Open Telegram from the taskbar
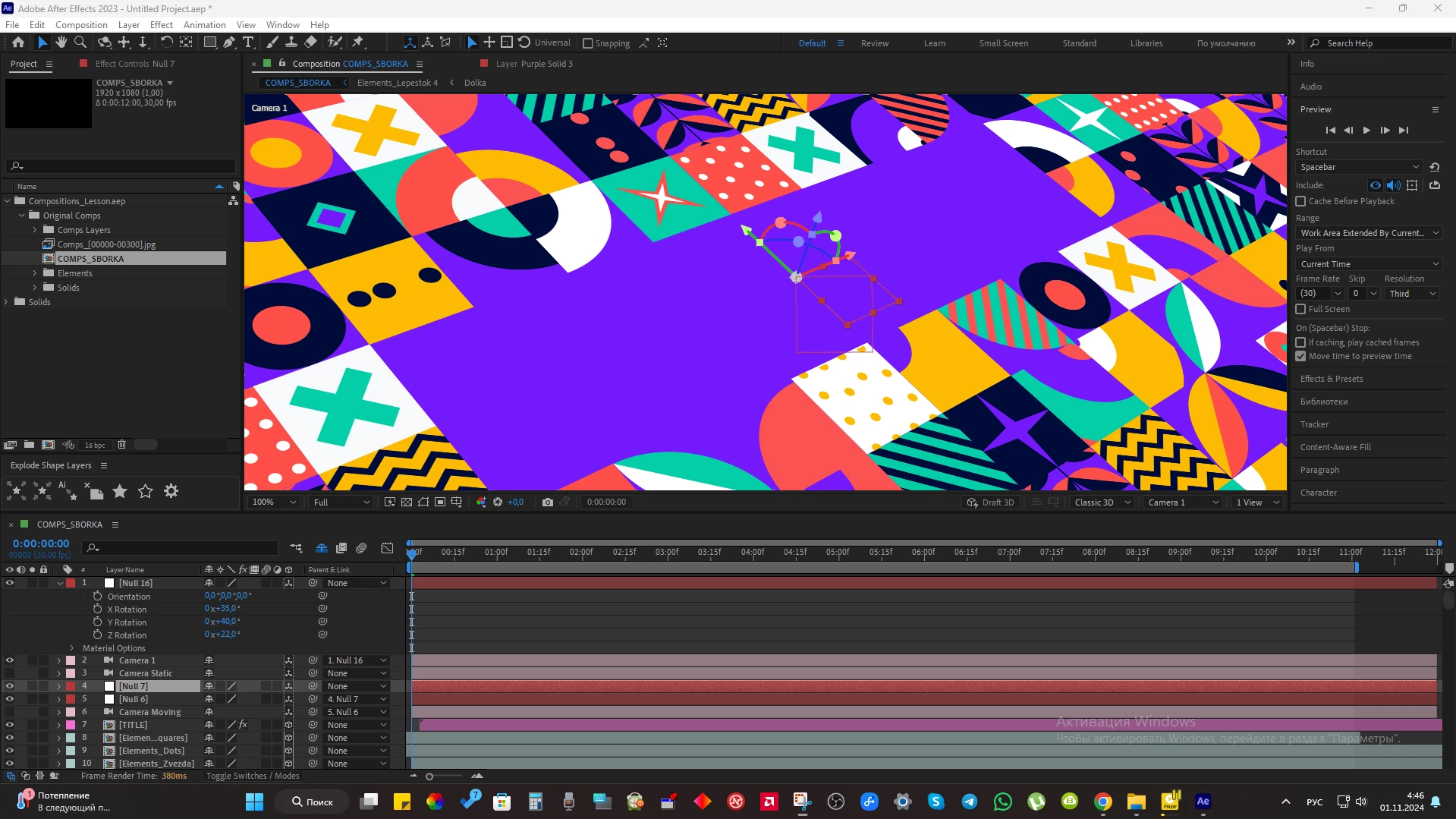The width and height of the screenshot is (1456, 819). tap(969, 802)
